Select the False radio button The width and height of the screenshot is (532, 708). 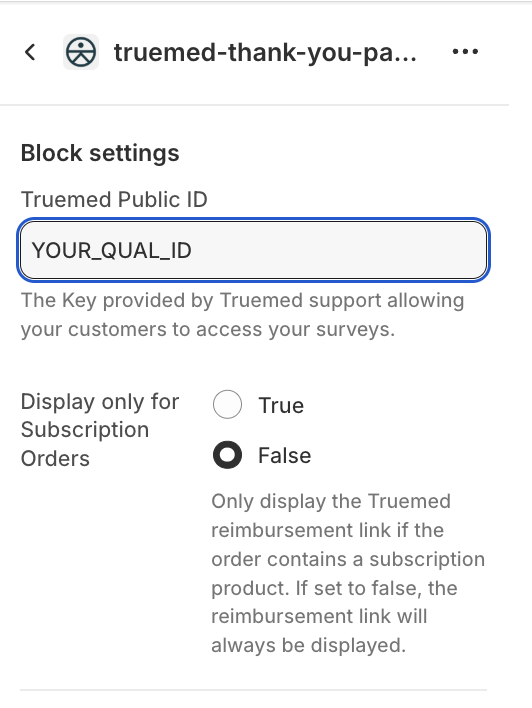coord(227,455)
